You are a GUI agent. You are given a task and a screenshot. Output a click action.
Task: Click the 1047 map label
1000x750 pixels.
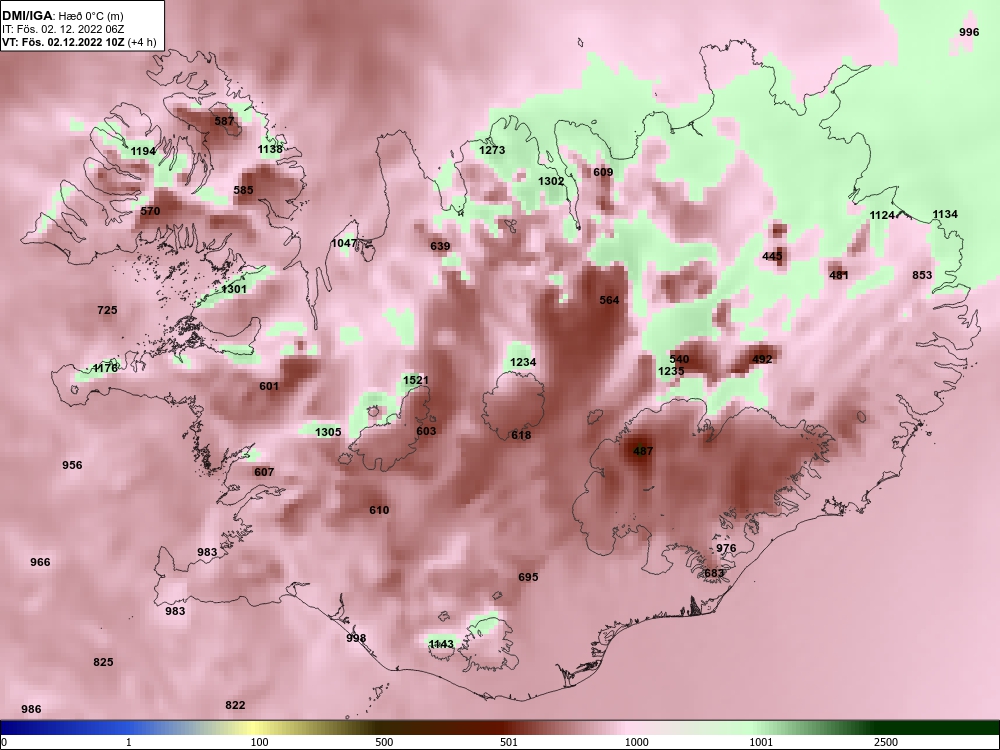click(344, 243)
